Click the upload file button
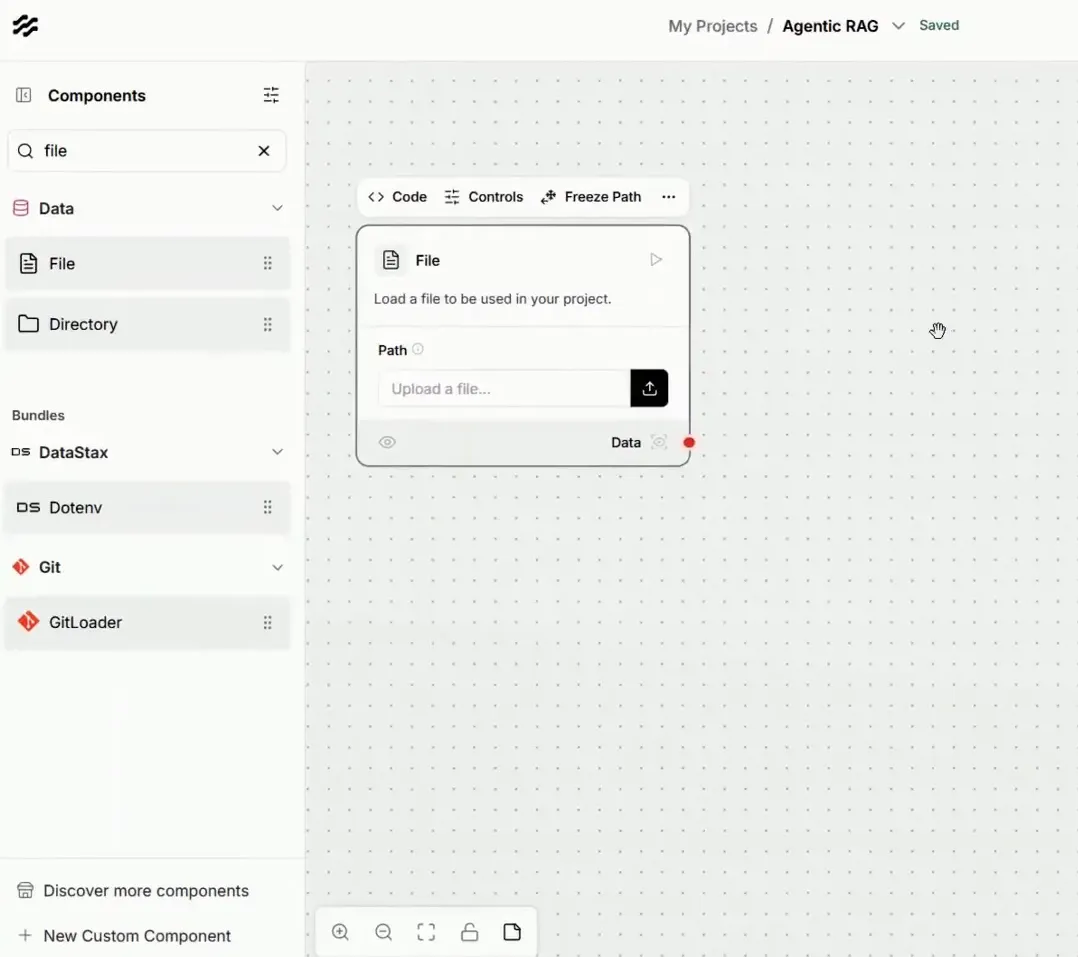 [x=649, y=388]
